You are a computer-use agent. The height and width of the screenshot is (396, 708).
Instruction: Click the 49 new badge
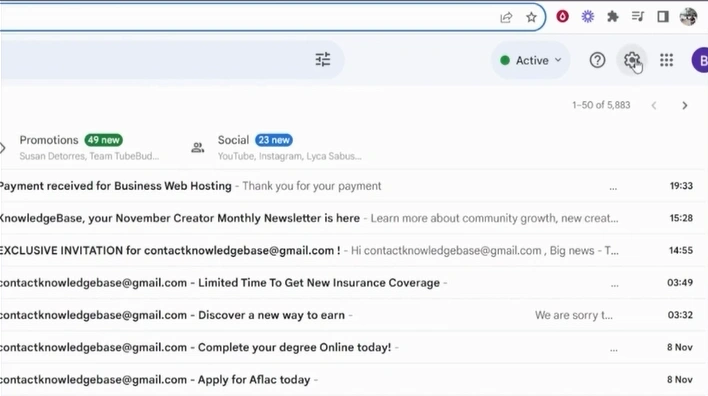(103, 140)
